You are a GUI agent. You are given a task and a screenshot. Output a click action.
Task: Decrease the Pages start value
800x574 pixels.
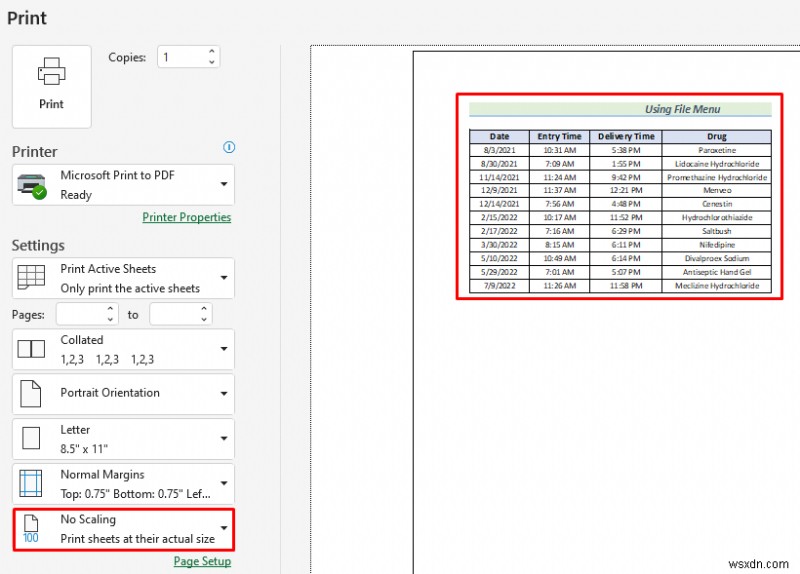111,319
